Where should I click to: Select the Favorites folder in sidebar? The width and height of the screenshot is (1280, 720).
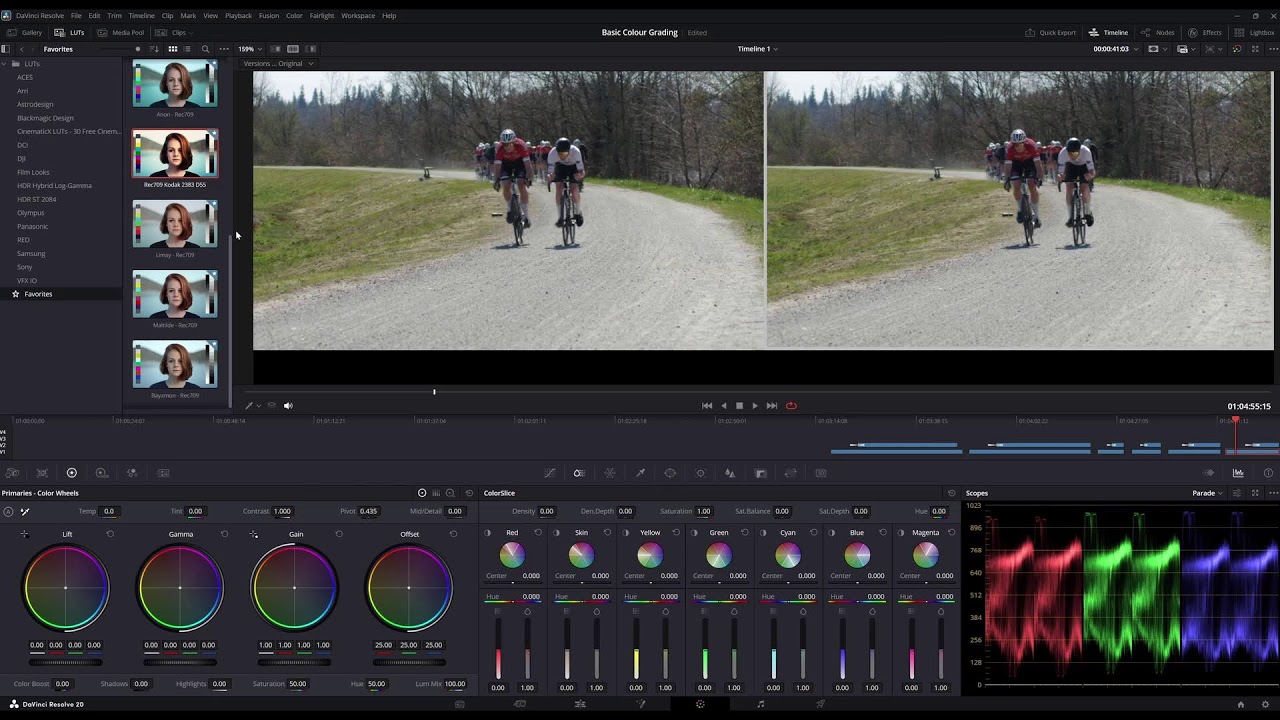pyautogui.click(x=38, y=294)
